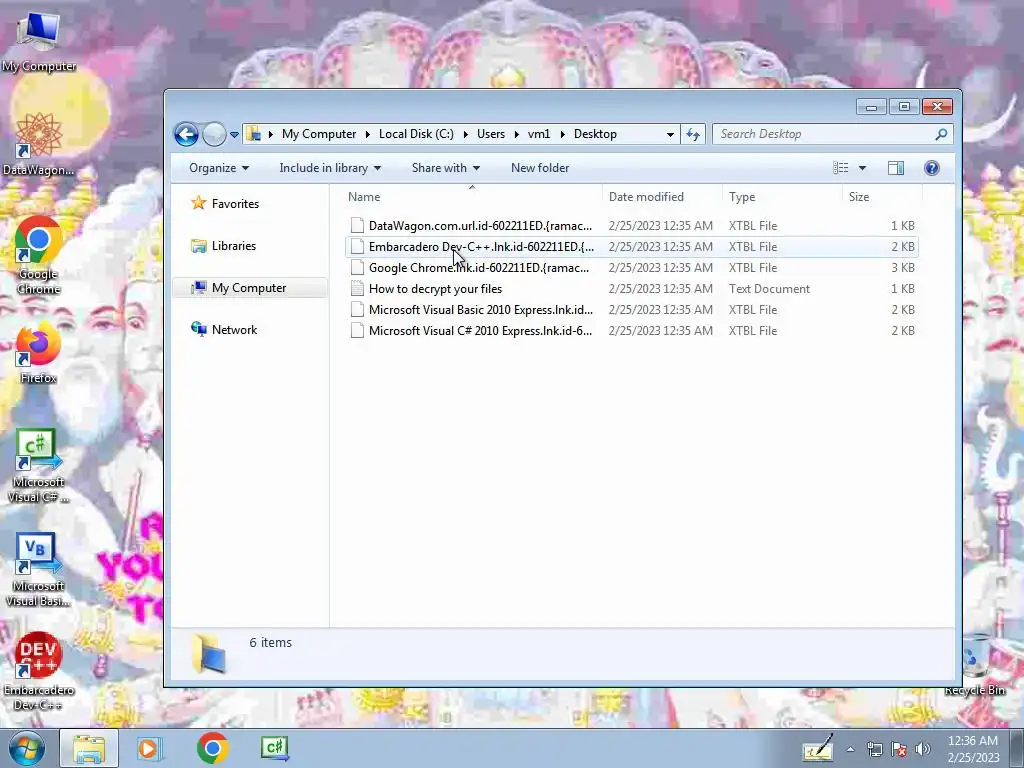Click Local Disk (C:) in breadcrumb
Viewport: 1024px width, 768px height.
click(x=416, y=134)
